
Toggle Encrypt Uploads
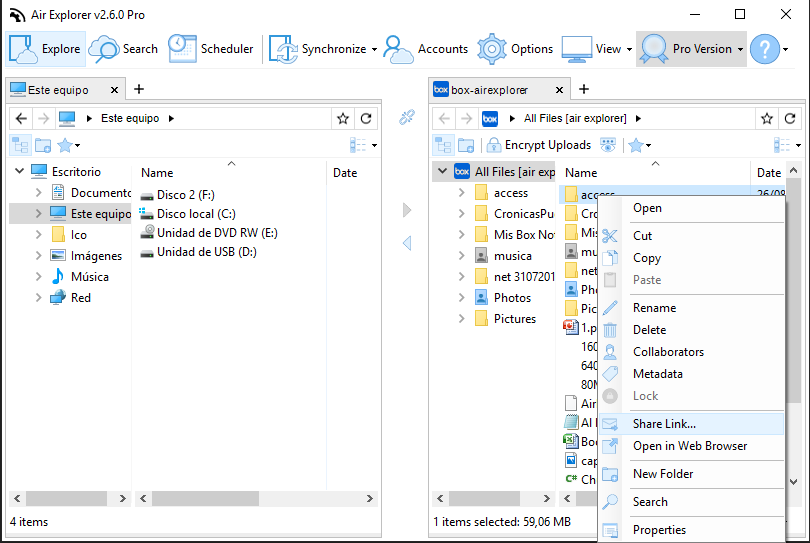538,145
